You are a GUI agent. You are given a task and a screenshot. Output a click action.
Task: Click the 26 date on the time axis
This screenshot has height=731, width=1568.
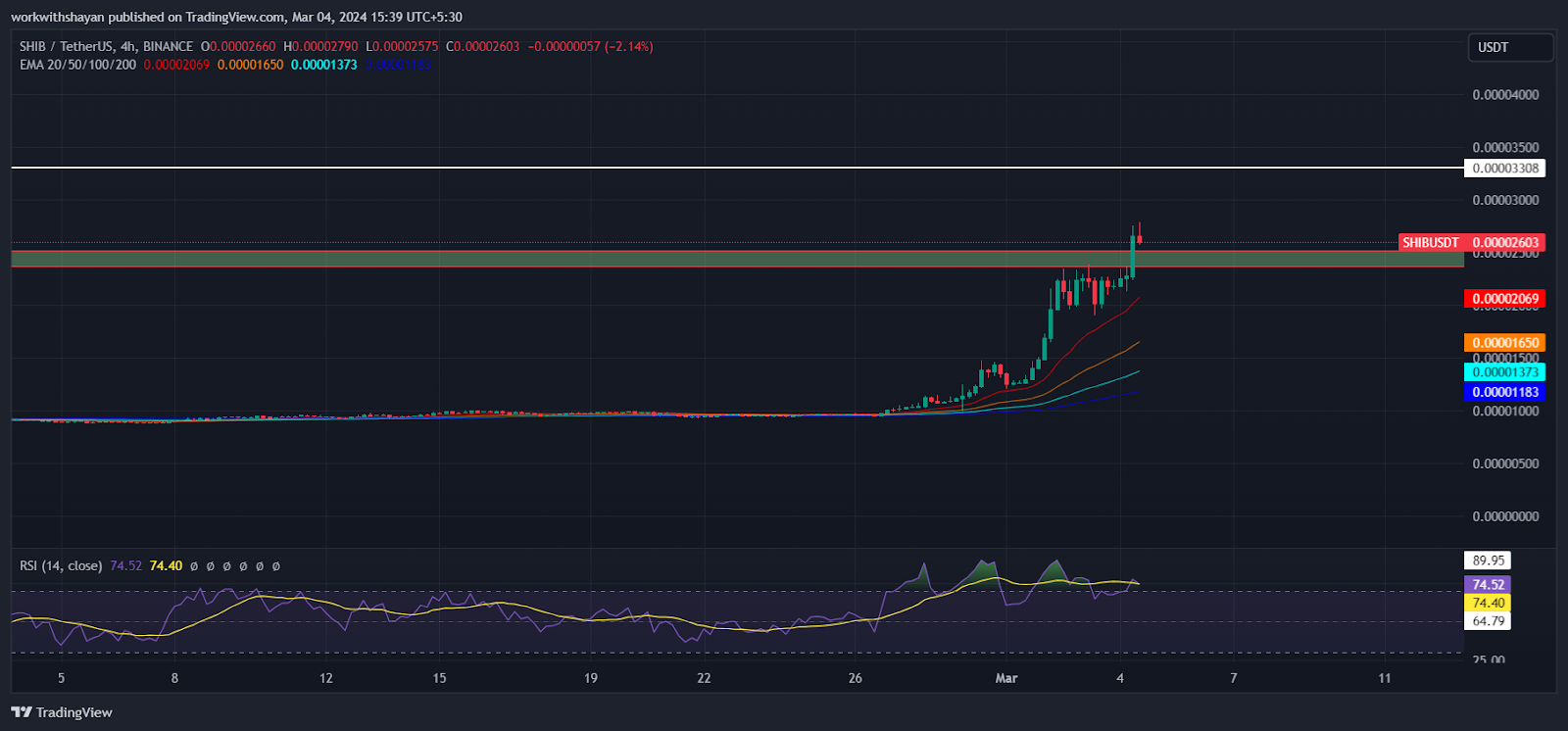(856, 678)
